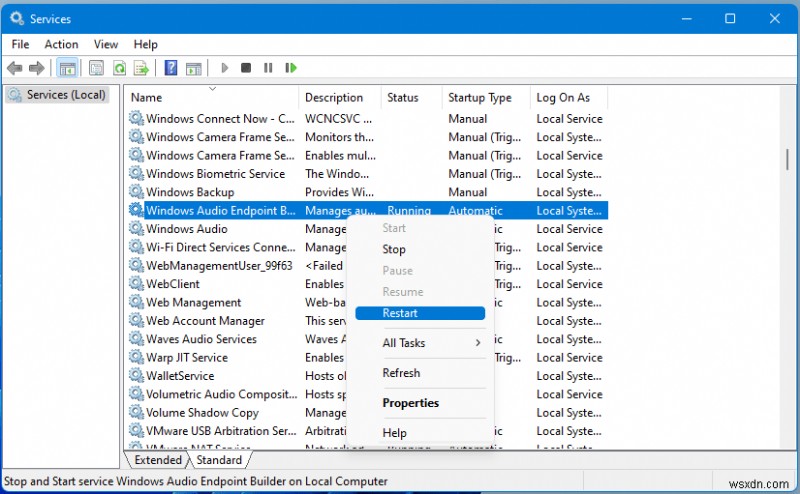Click gear icon next to Windows Backup

coord(136,192)
